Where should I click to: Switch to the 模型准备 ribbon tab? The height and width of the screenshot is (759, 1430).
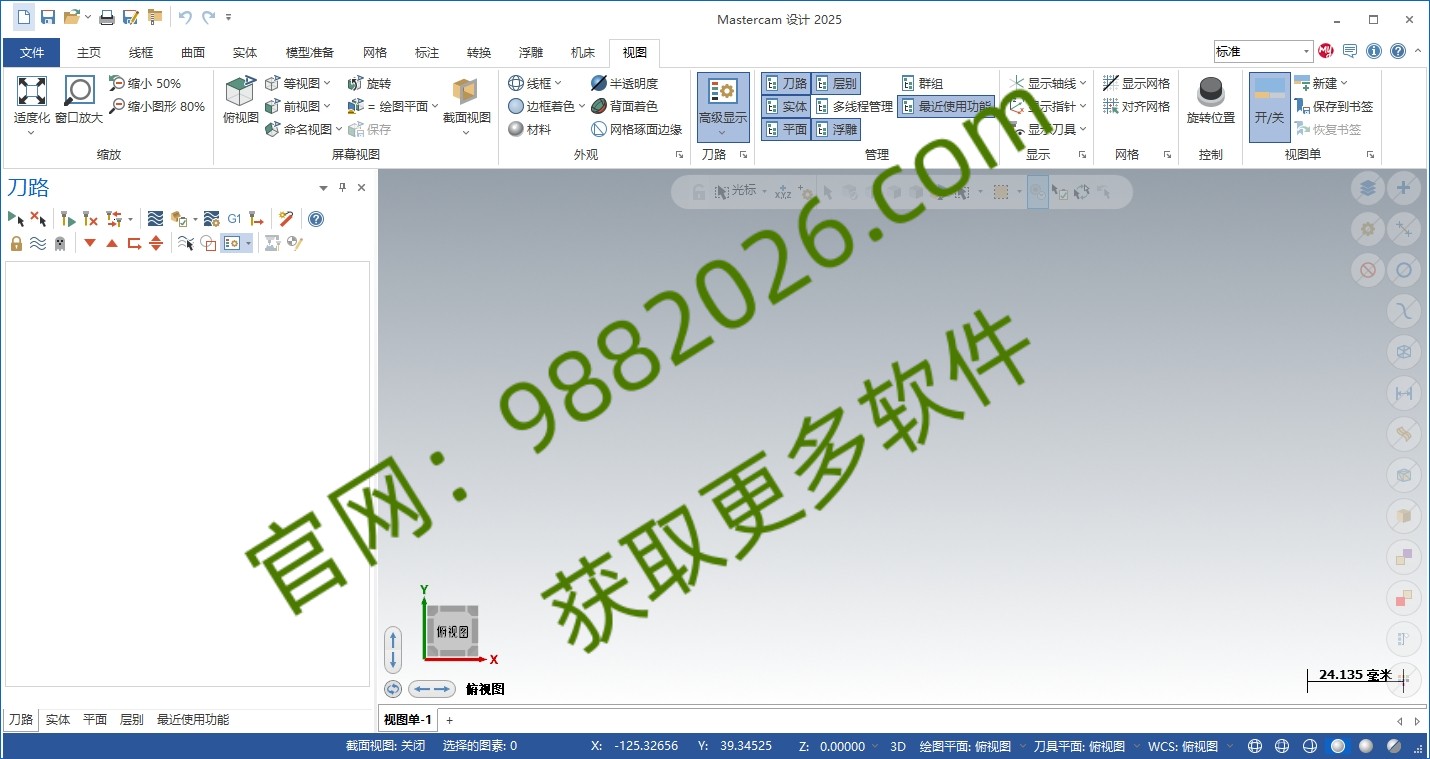pos(309,53)
